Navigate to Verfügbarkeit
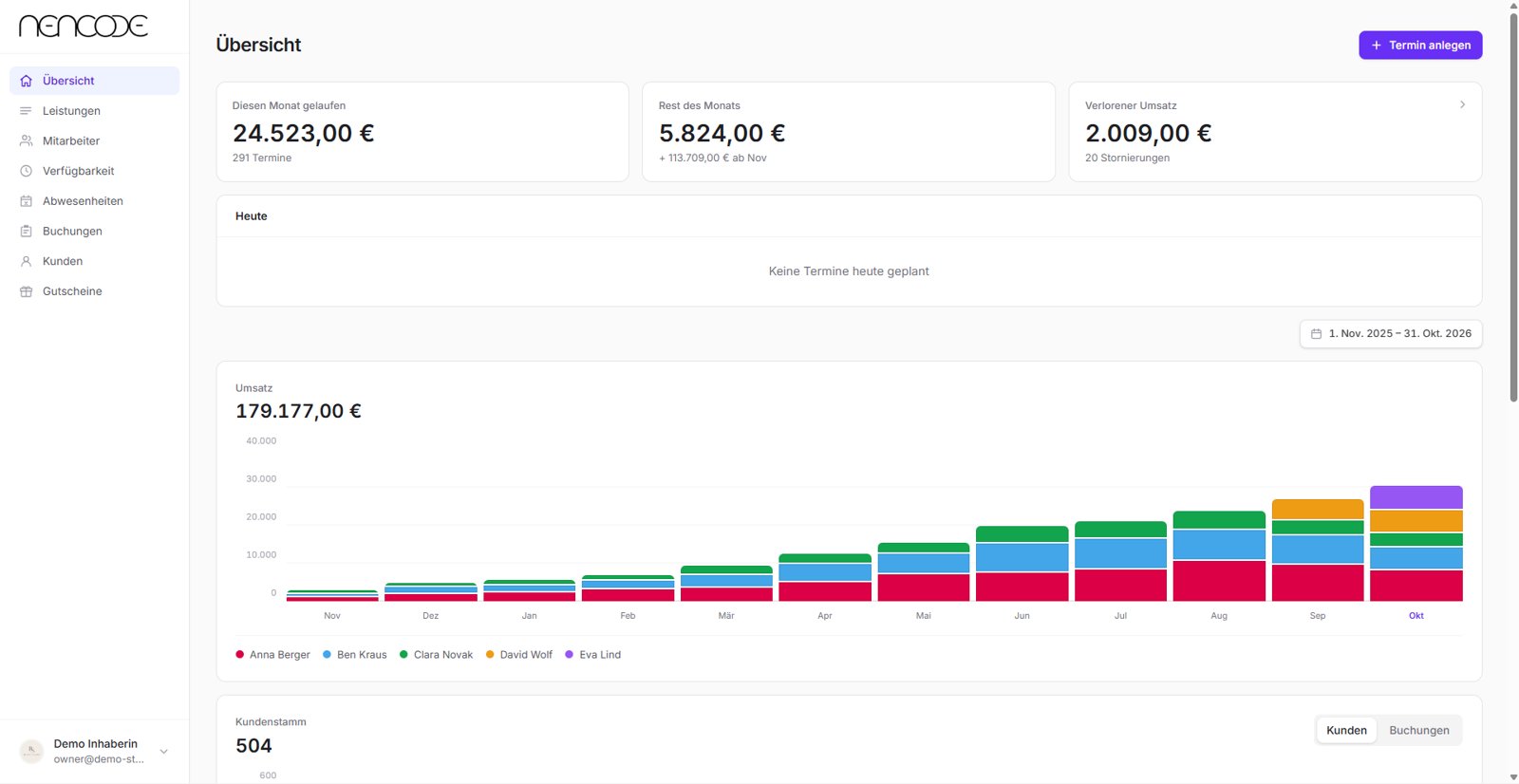 (94, 171)
